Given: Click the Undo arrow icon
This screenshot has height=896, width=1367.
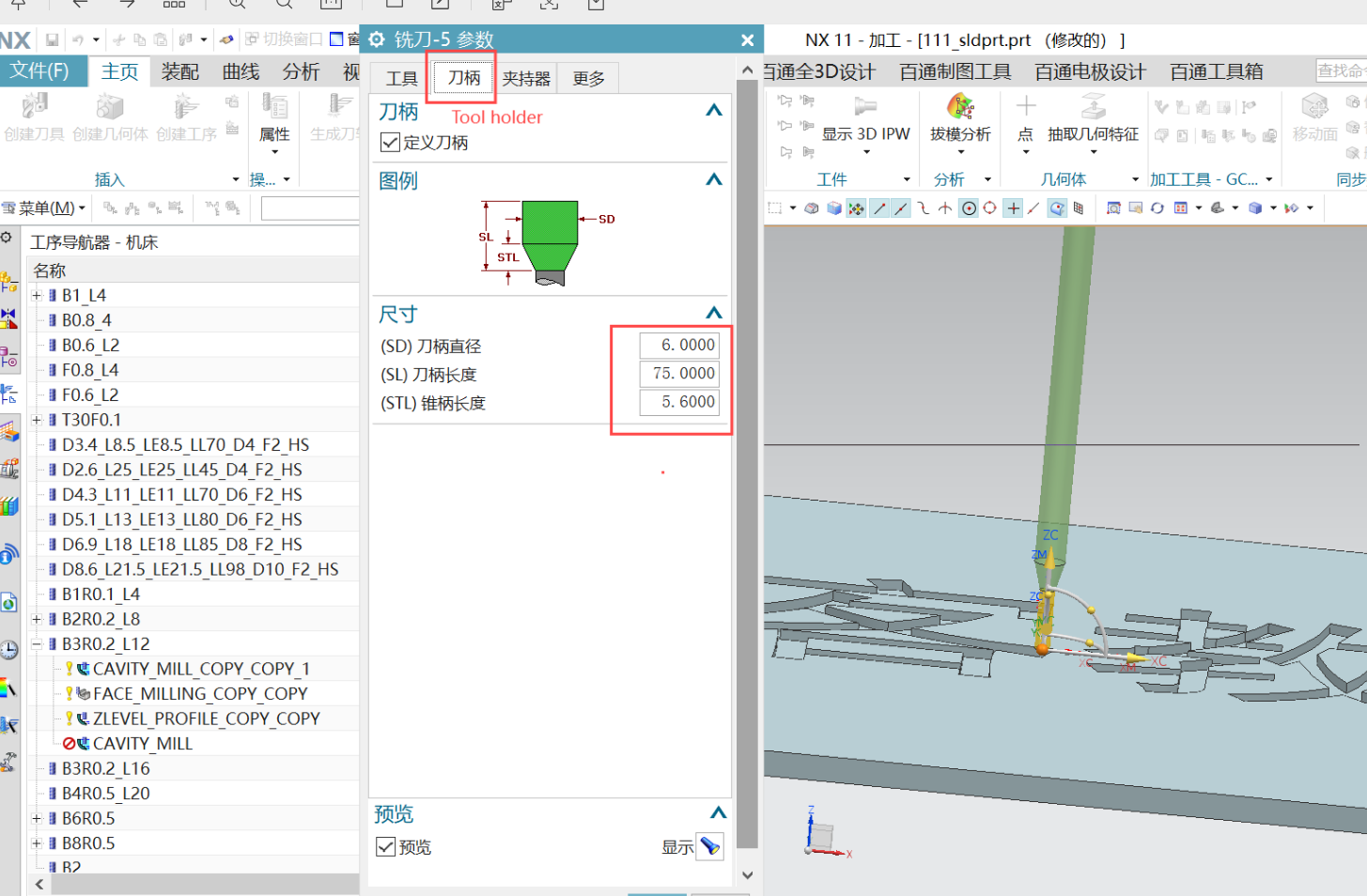Looking at the screenshot, I should pyautogui.click(x=79, y=39).
